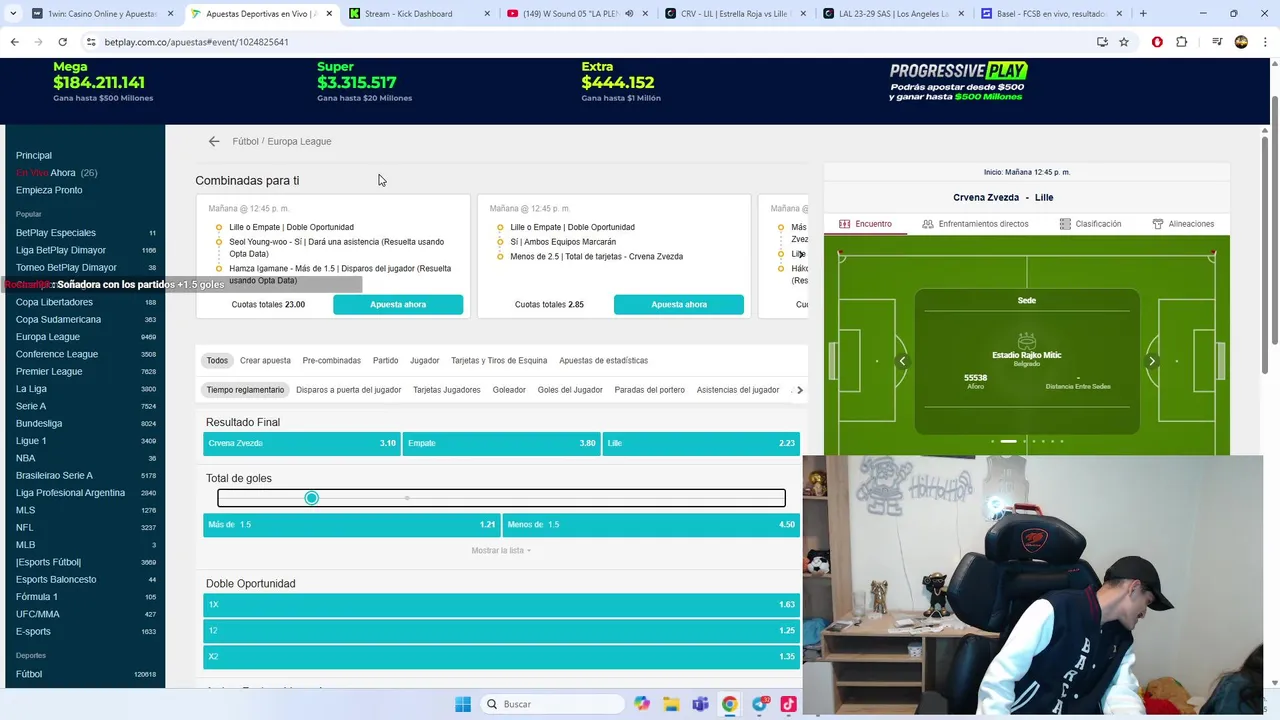Expand Mostrar la lista under total goals

[x=501, y=551]
